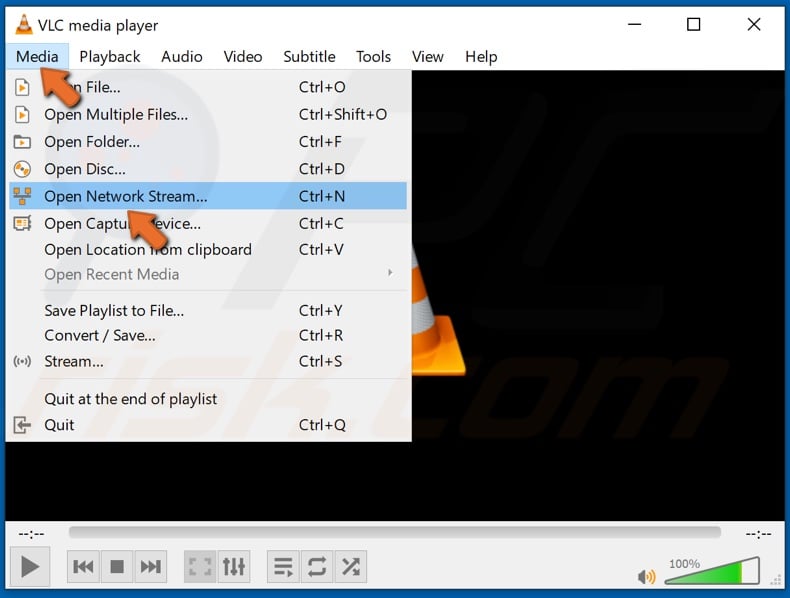Image resolution: width=790 pixels, height=598 pixels.
Task: Open the Tools menu
Action: click(x=373, y=56)
